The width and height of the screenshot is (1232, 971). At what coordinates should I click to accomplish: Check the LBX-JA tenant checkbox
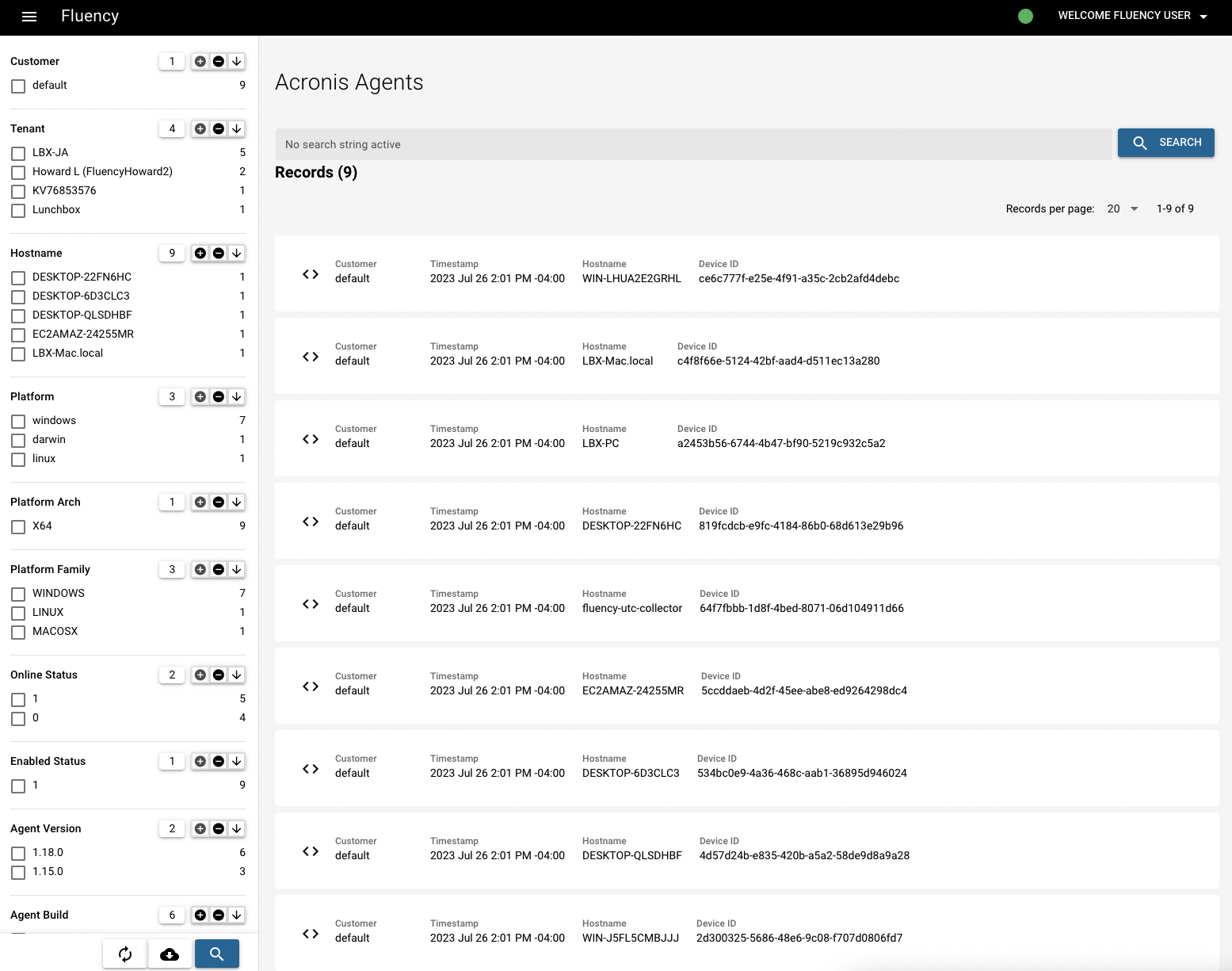tap(18, 153)
